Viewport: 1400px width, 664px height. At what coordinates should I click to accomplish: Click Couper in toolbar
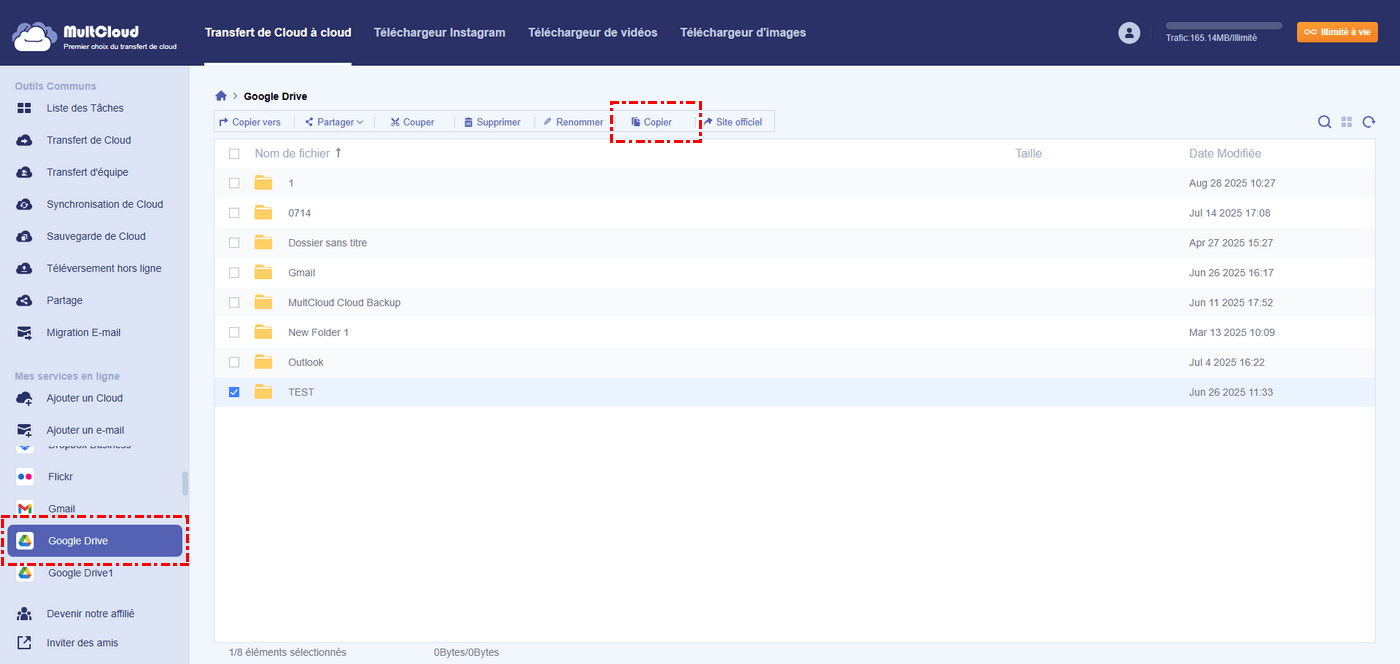click(412, 122)
